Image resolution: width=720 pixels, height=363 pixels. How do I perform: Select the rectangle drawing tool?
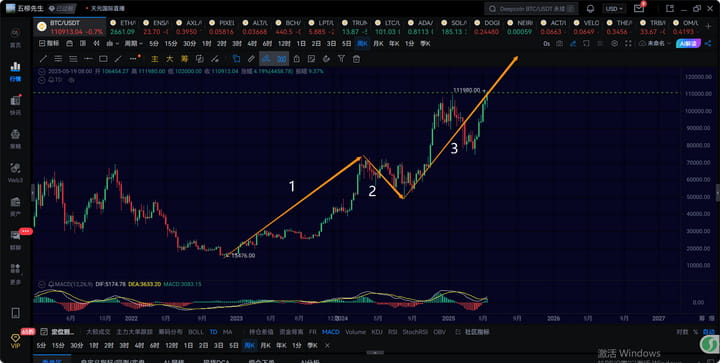103,59
